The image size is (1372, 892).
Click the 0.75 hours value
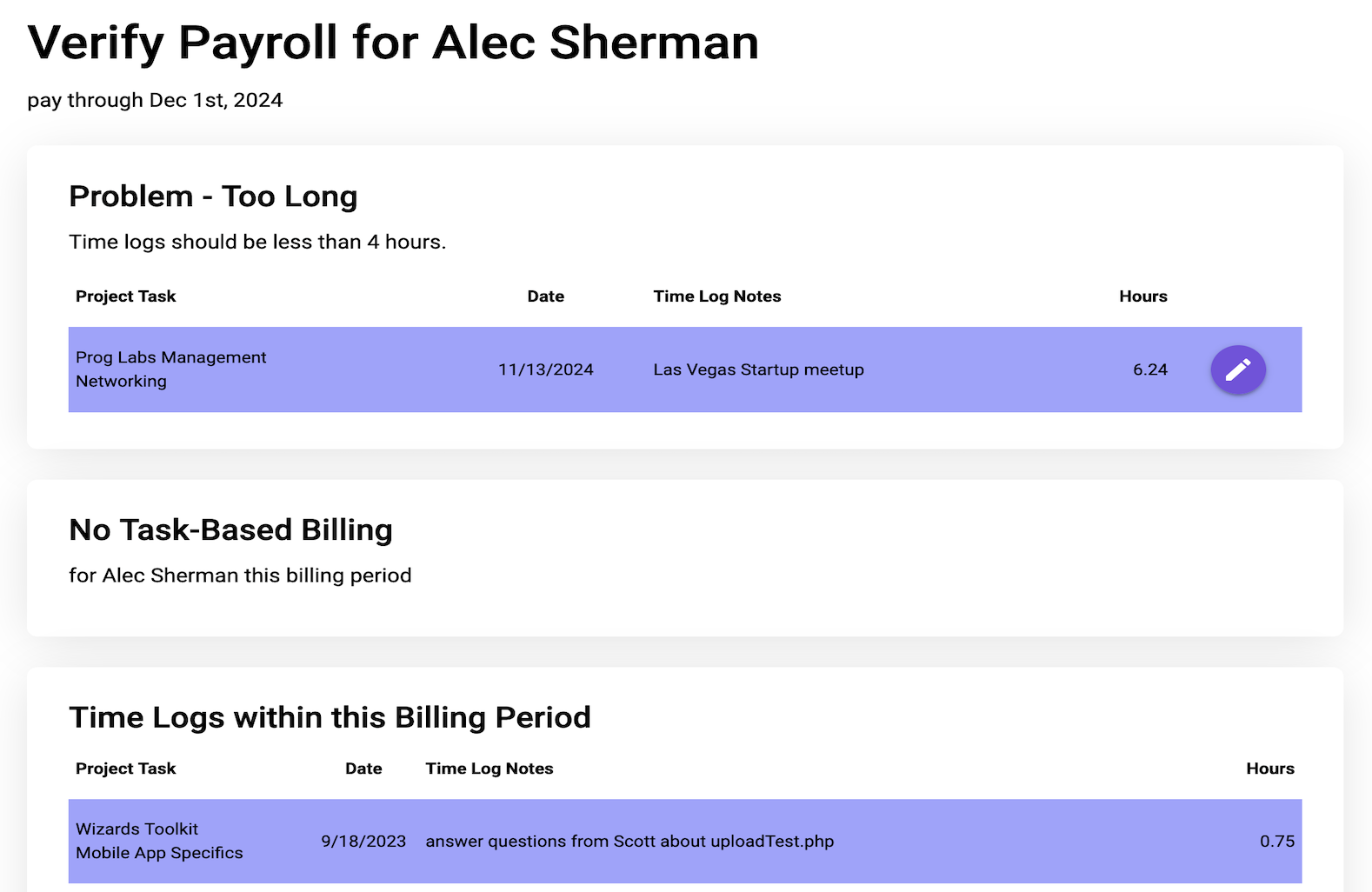(x=1277, y=841)
